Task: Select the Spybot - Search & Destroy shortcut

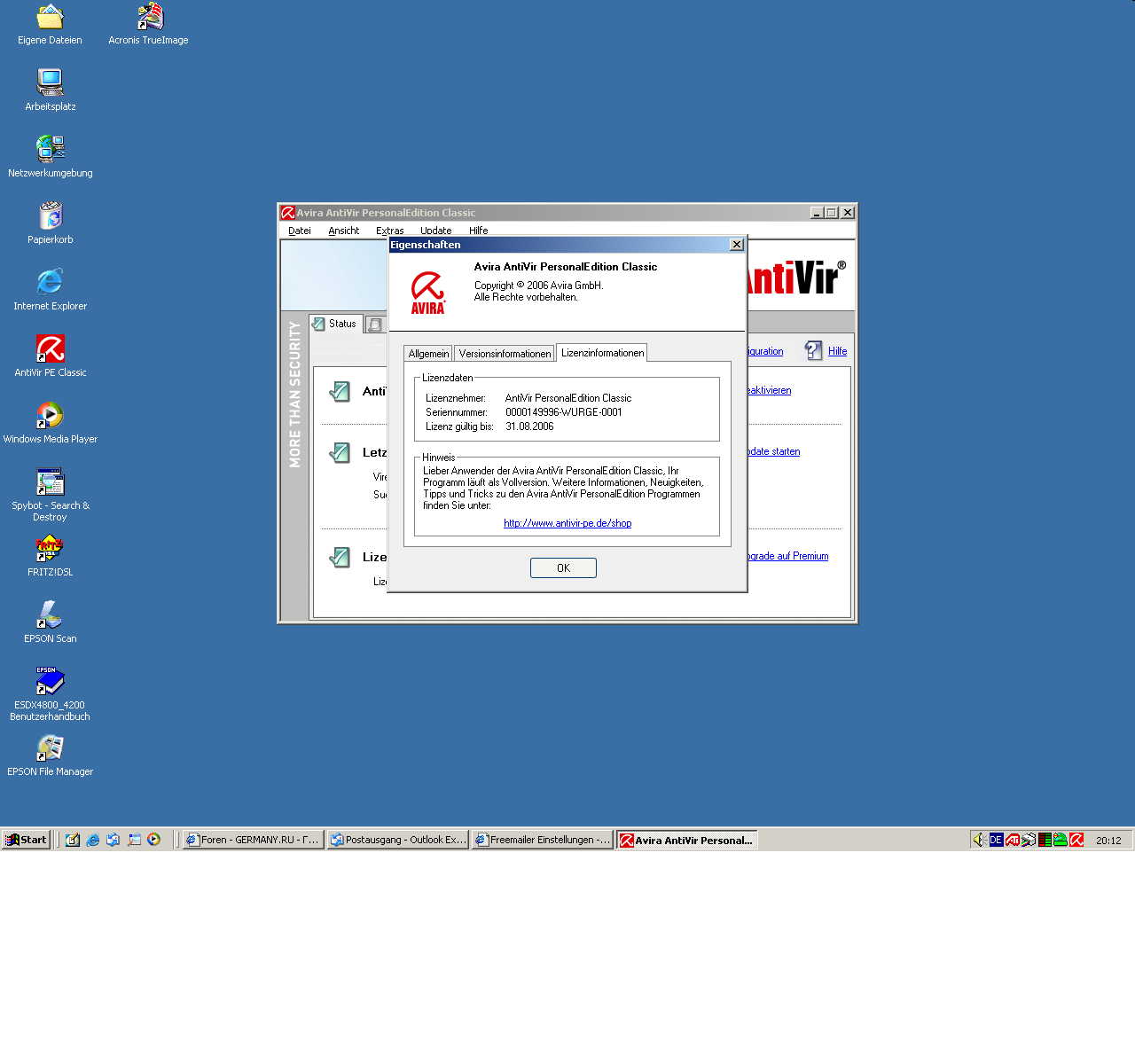Action: coord(51,495)
